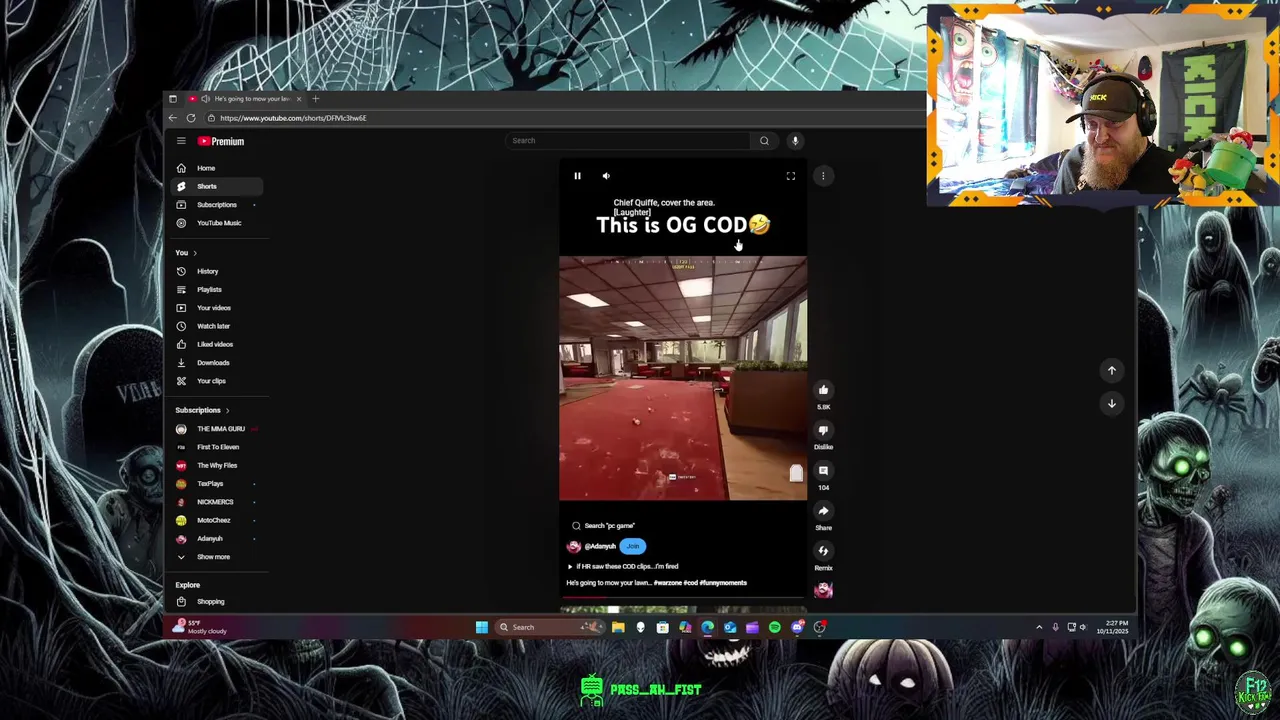The height and width of the screenshot is (720, 1280).
Task: Open THE MMA GURU channel
Action: point(216,429)
